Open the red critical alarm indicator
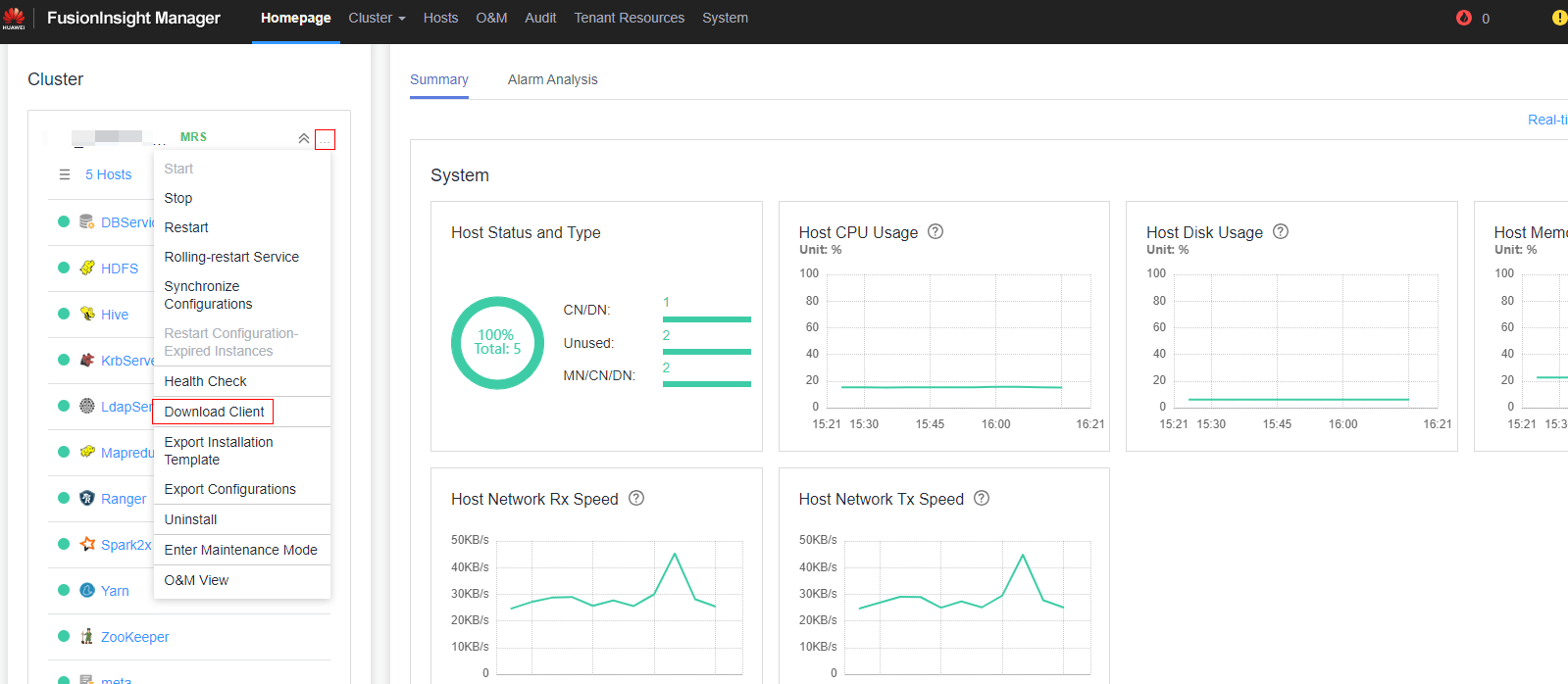The height and width of the screenshot is (684, 1568). pos(1464,18)
